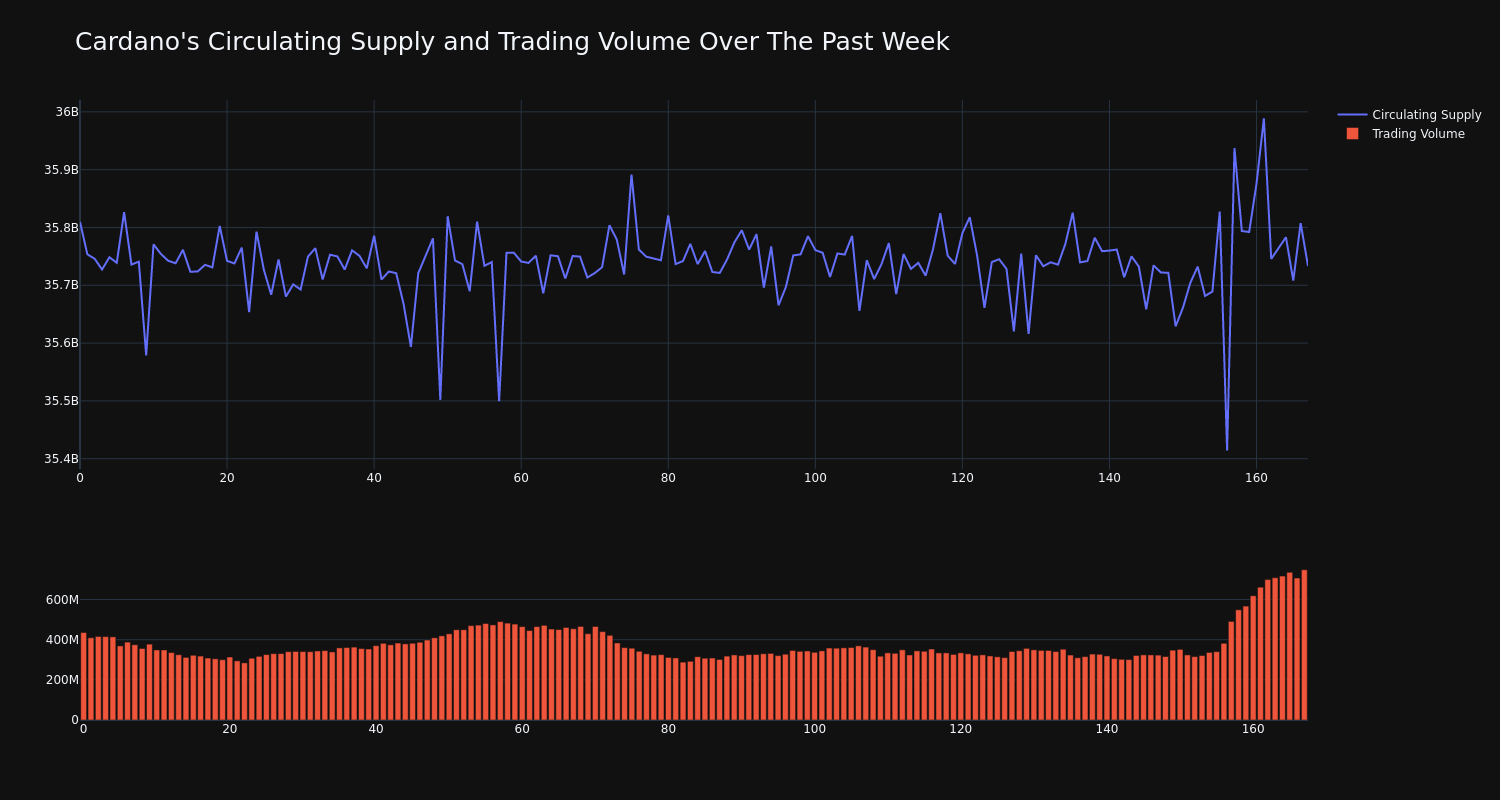Click the 35.8B y-axis label
The width and height of the screenshot is (1500, 800).
pyautogui.click(x=61, y=228)
